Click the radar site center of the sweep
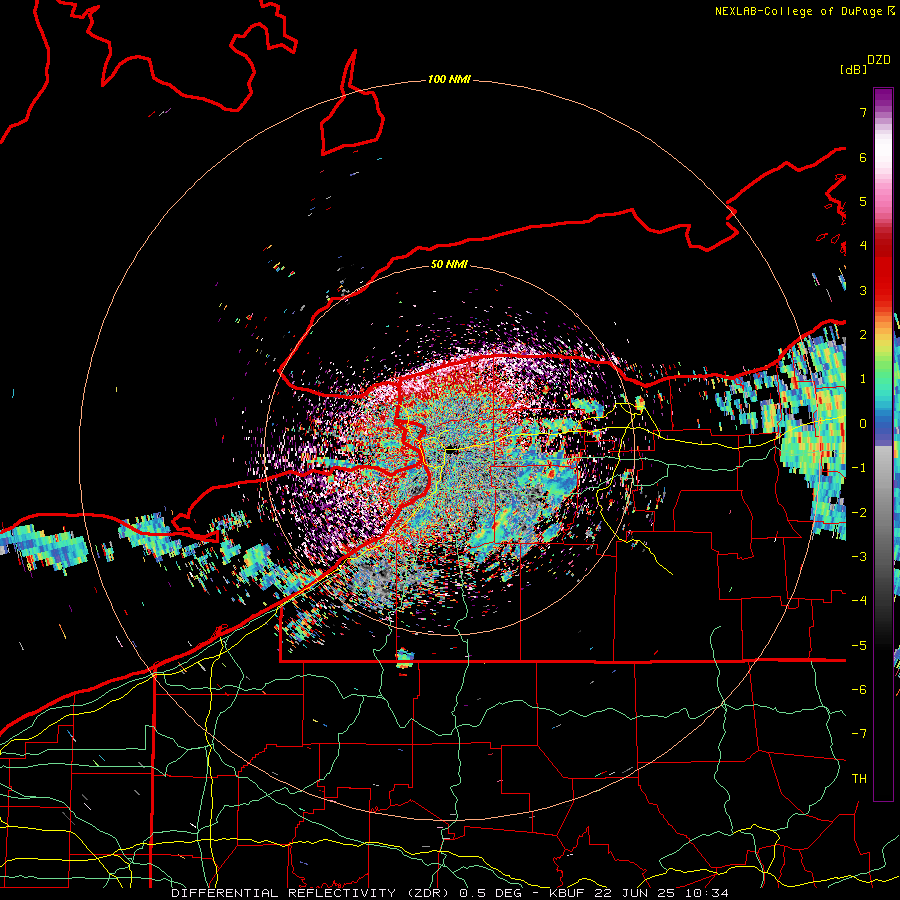 tap(450, 451)
